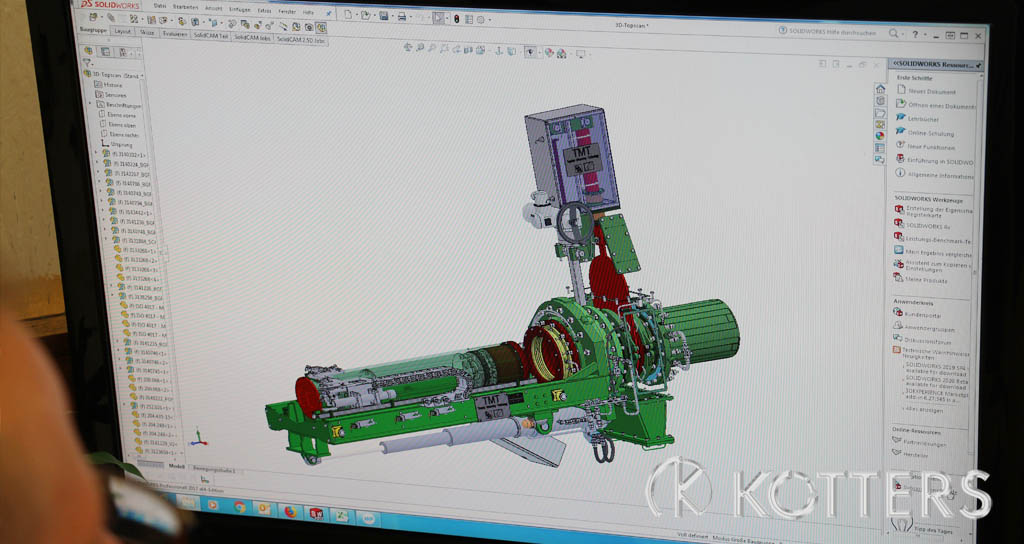Switch to the Bewegungsstudie 1 bottom tab
The width and height of the screenshot is (1024, 544).
click(212, 470)
